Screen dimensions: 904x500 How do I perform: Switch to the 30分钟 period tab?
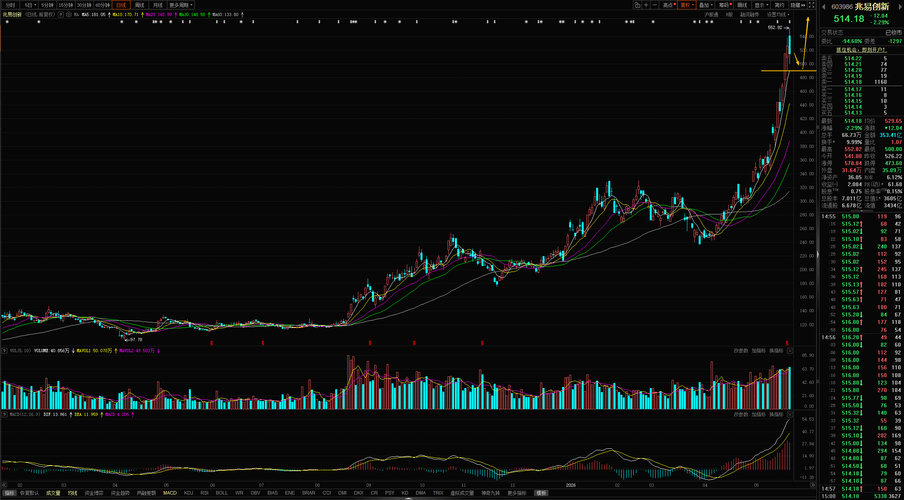pyautogui.click(x=84, y=5)
